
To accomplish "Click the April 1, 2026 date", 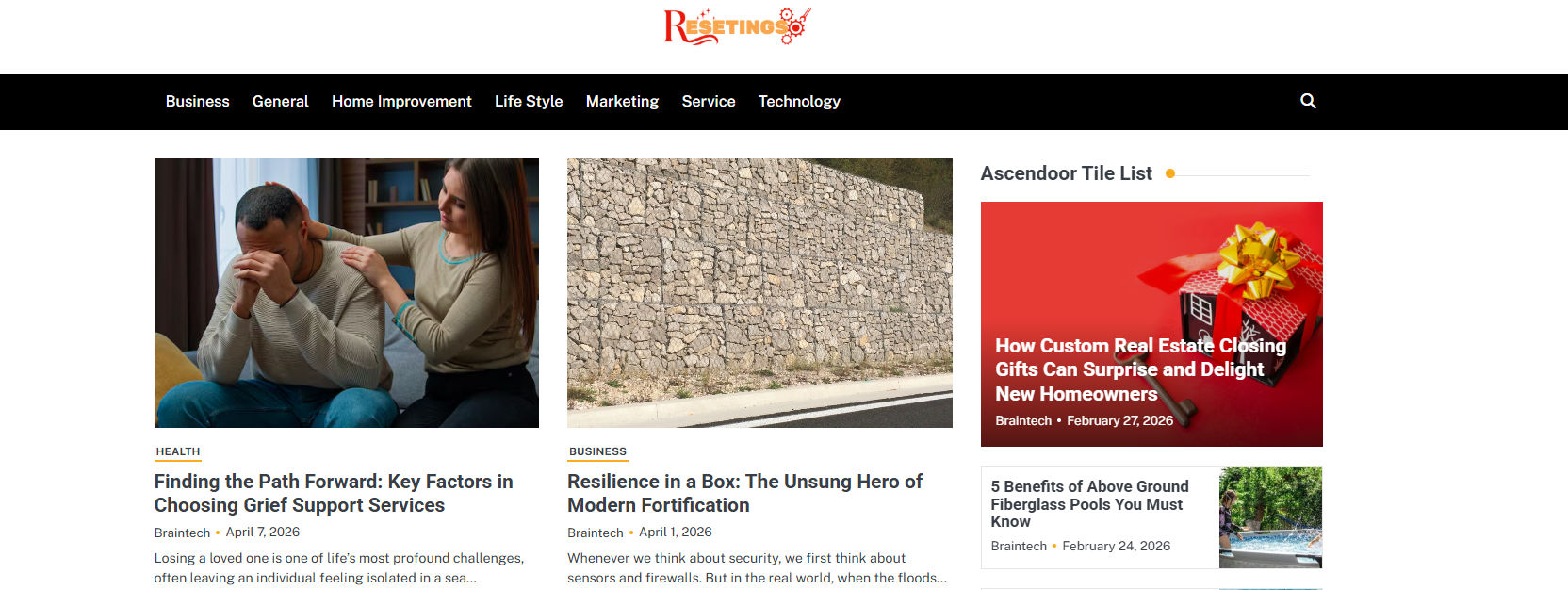I will 676,533.
